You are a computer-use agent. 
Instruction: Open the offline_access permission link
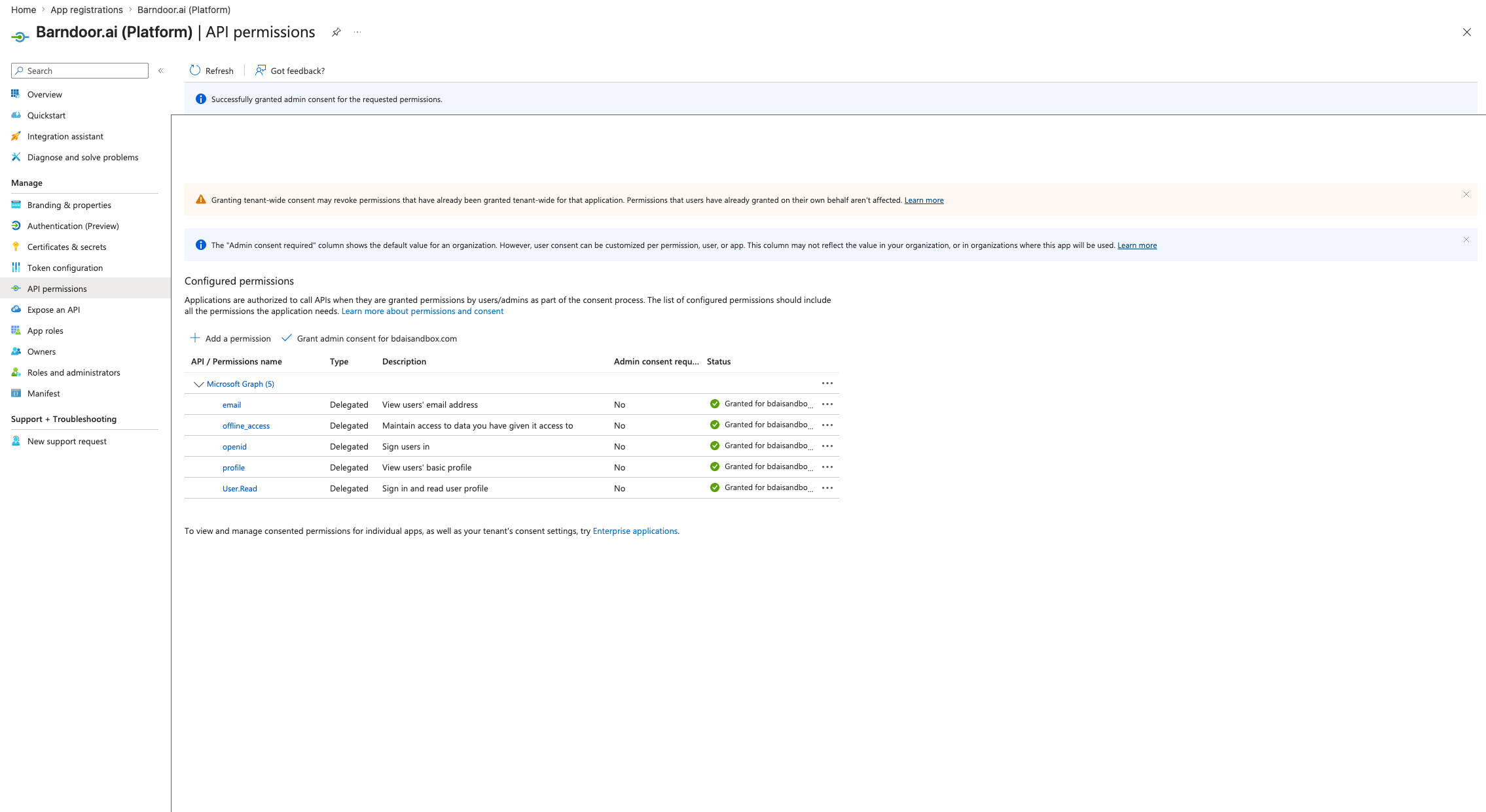click(x=246, y=426)
